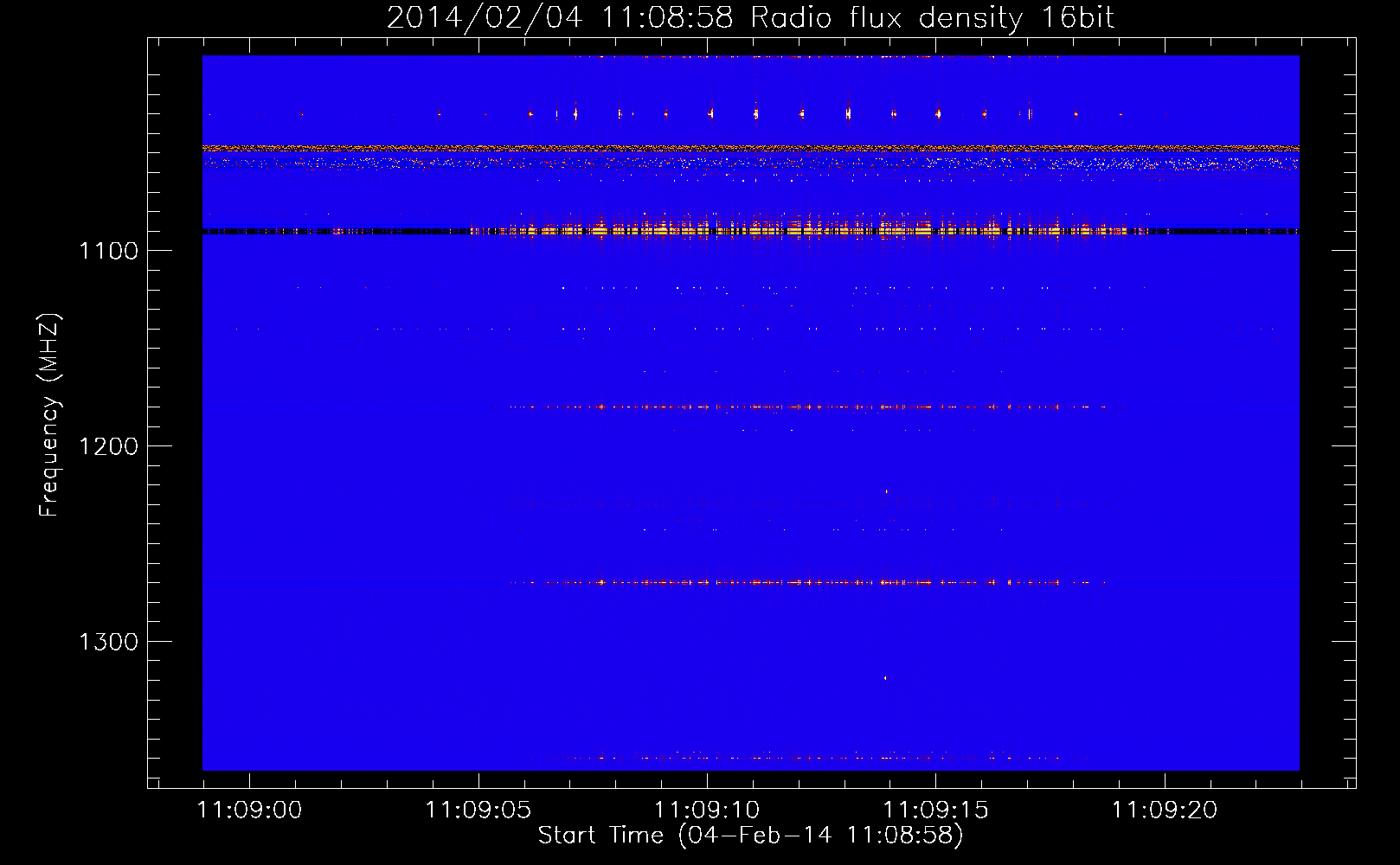Click the 1100 frequency tick label

[x=108, y=251]
